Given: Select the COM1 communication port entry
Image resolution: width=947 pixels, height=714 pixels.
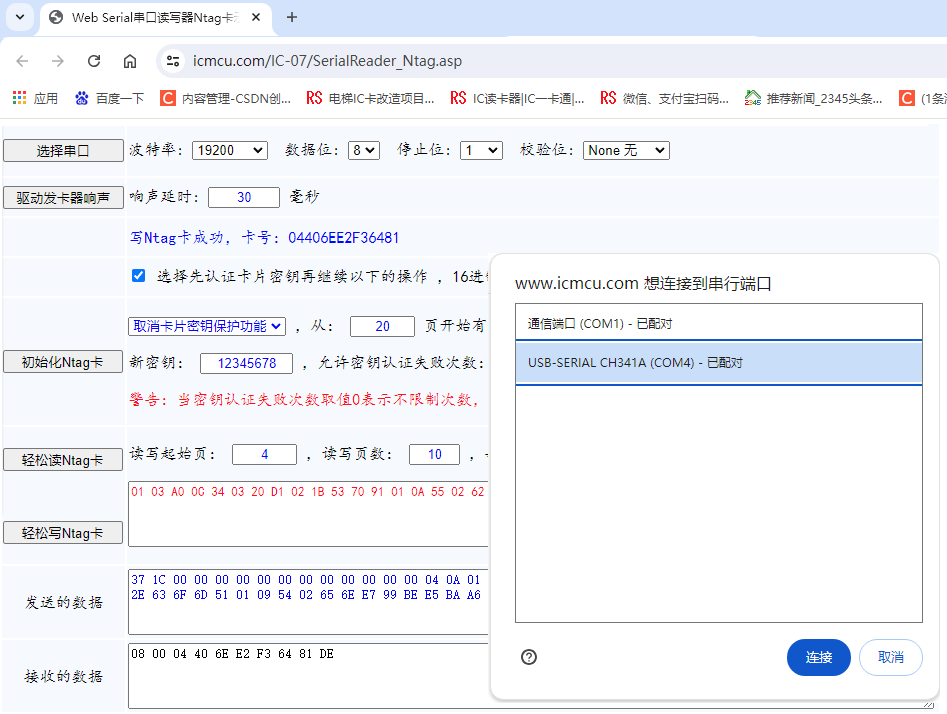Looking at the screenshot, I should [x=718, y=324].
